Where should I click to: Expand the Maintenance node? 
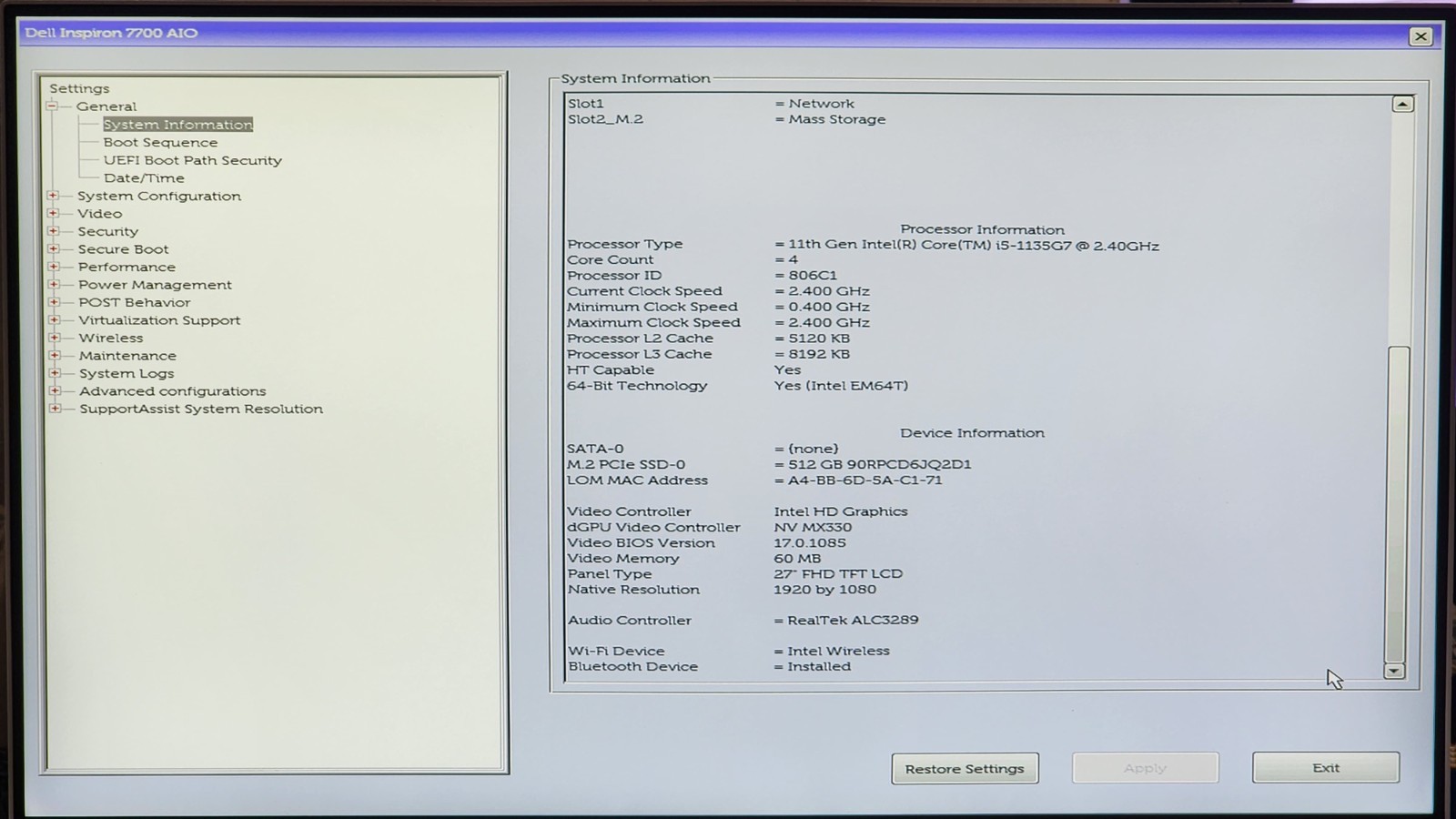[x=54, y=355]
